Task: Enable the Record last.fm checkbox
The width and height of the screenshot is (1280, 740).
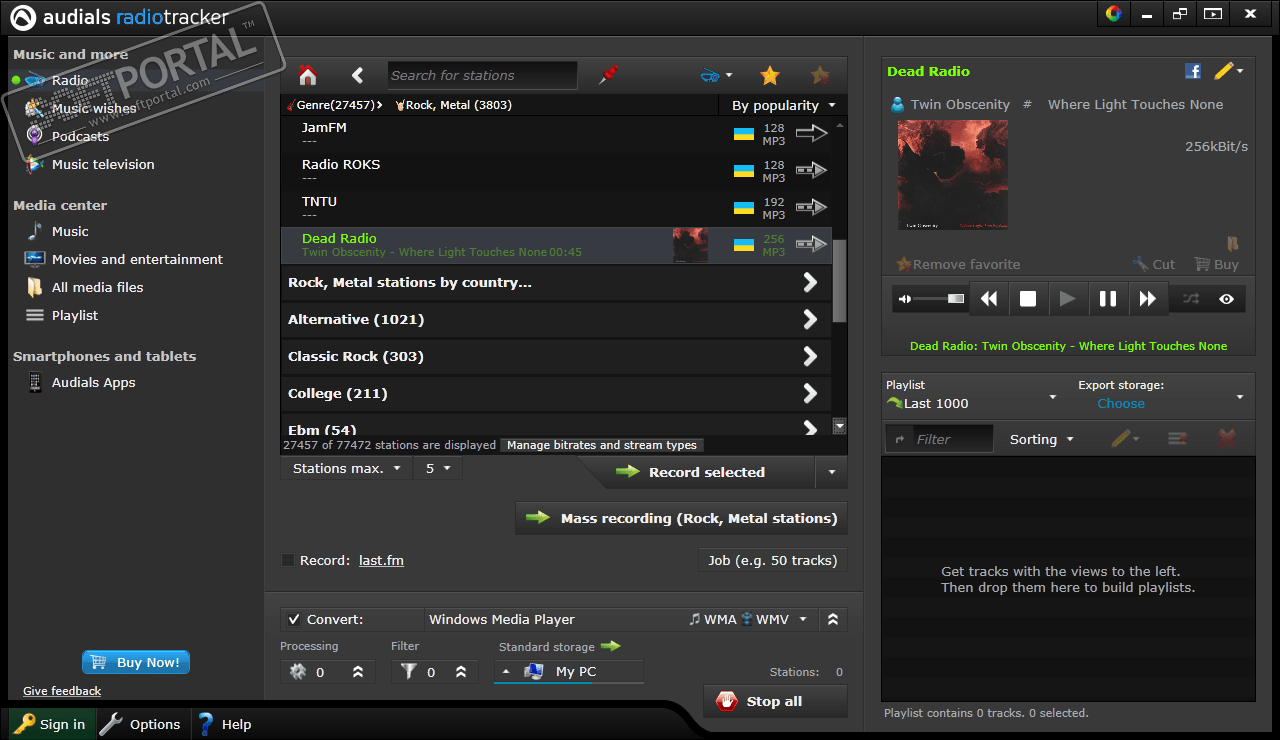Action: click(289, 561)
